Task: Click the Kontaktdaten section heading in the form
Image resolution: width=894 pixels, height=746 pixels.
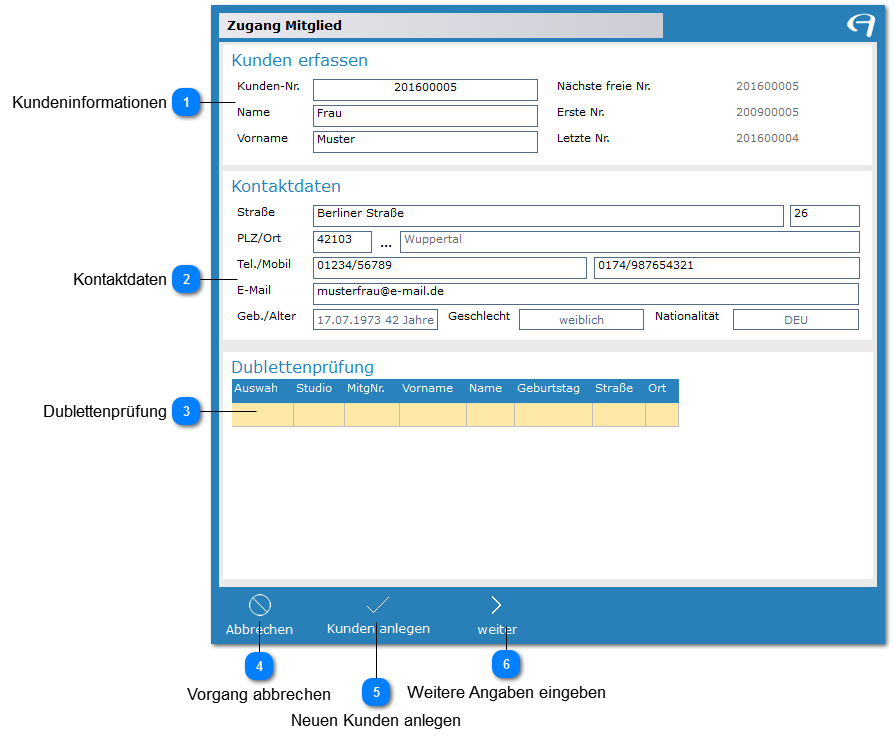Action: [286, 186]
